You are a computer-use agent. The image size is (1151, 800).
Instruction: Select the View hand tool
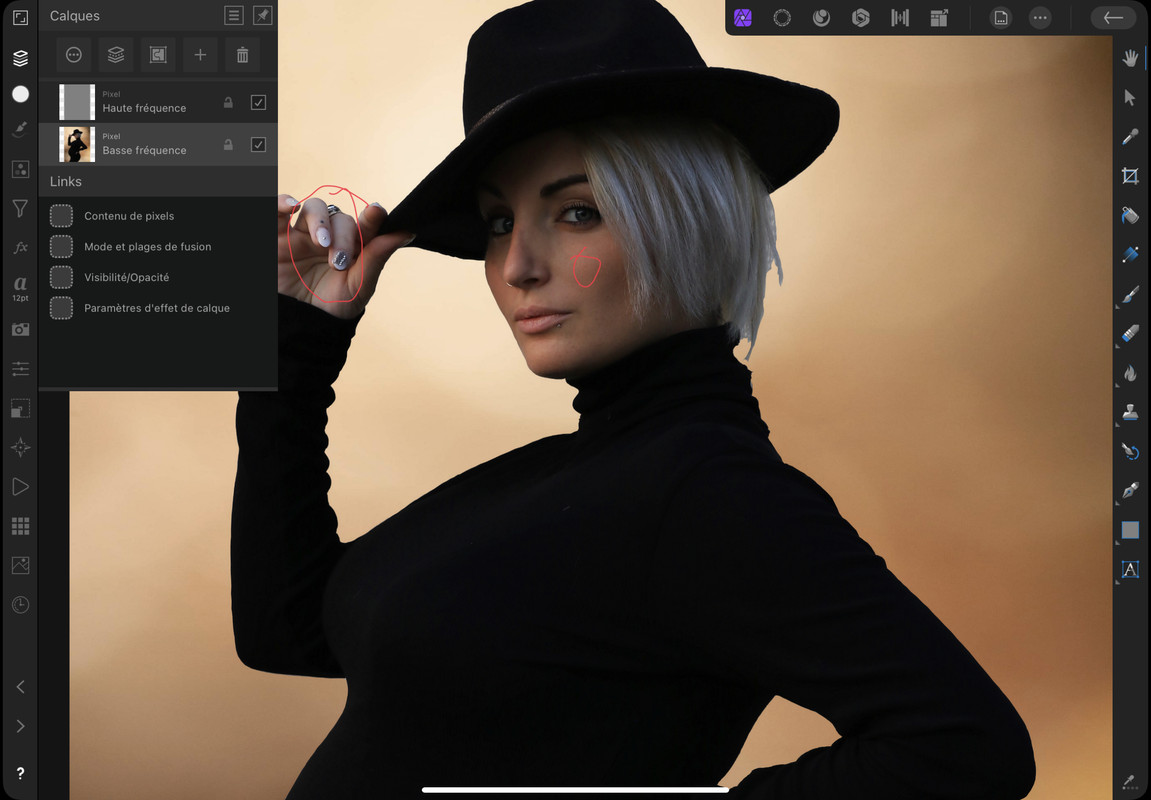(1130, 58)
